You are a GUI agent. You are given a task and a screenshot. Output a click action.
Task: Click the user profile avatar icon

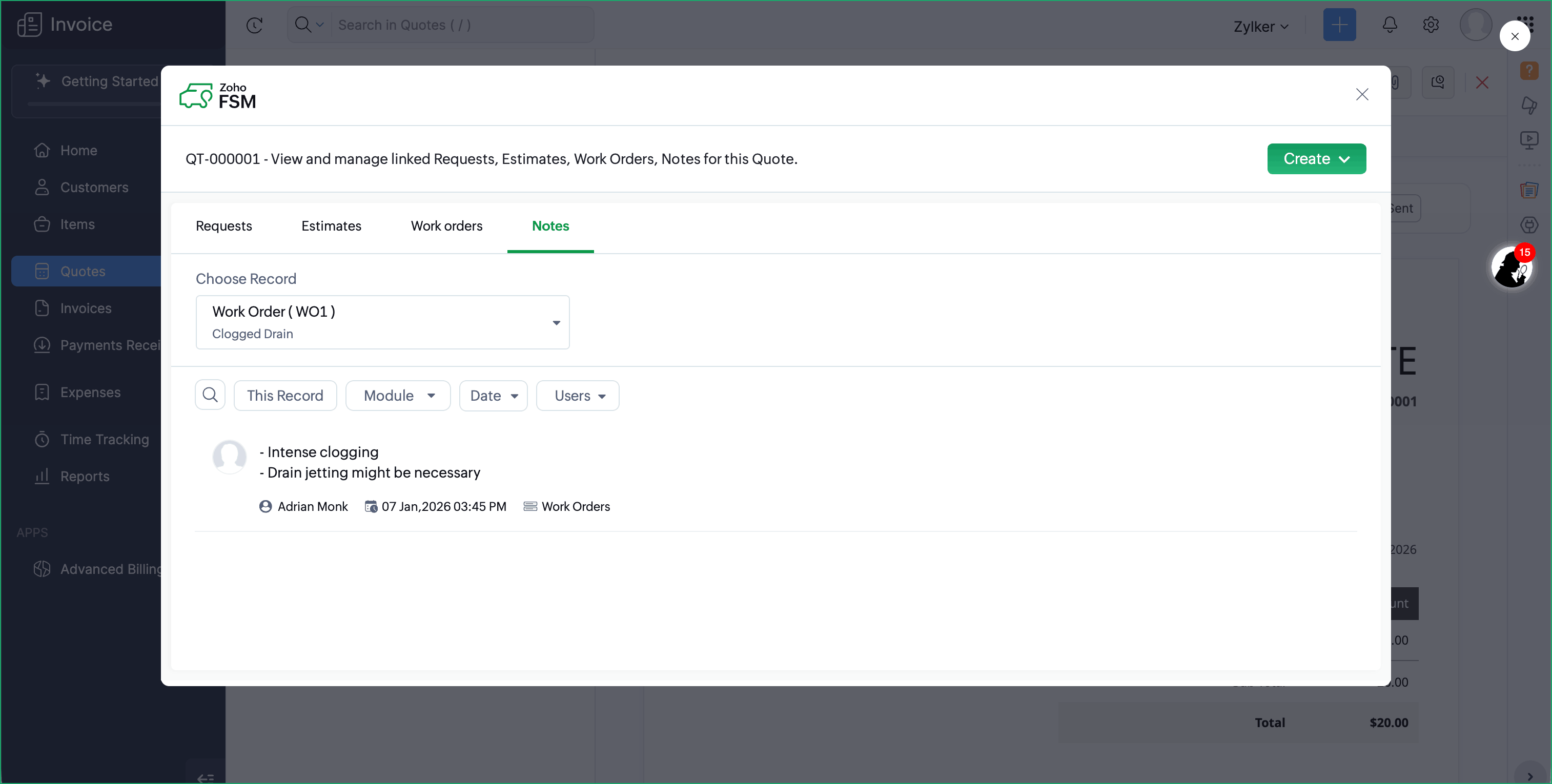click(x=1475, y=25)
